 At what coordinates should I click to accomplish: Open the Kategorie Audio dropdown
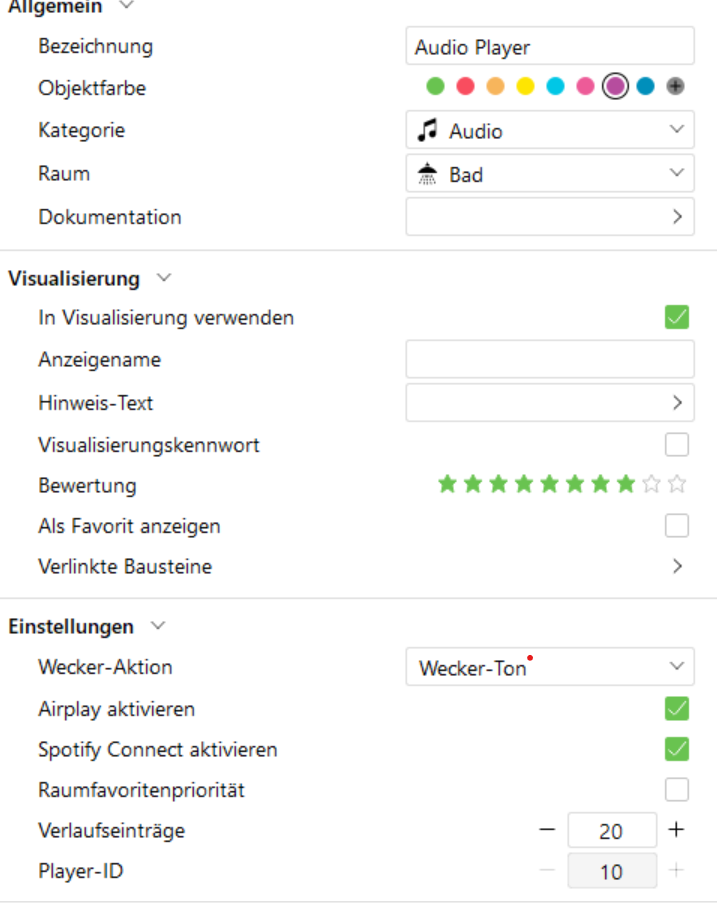point(550,130)
